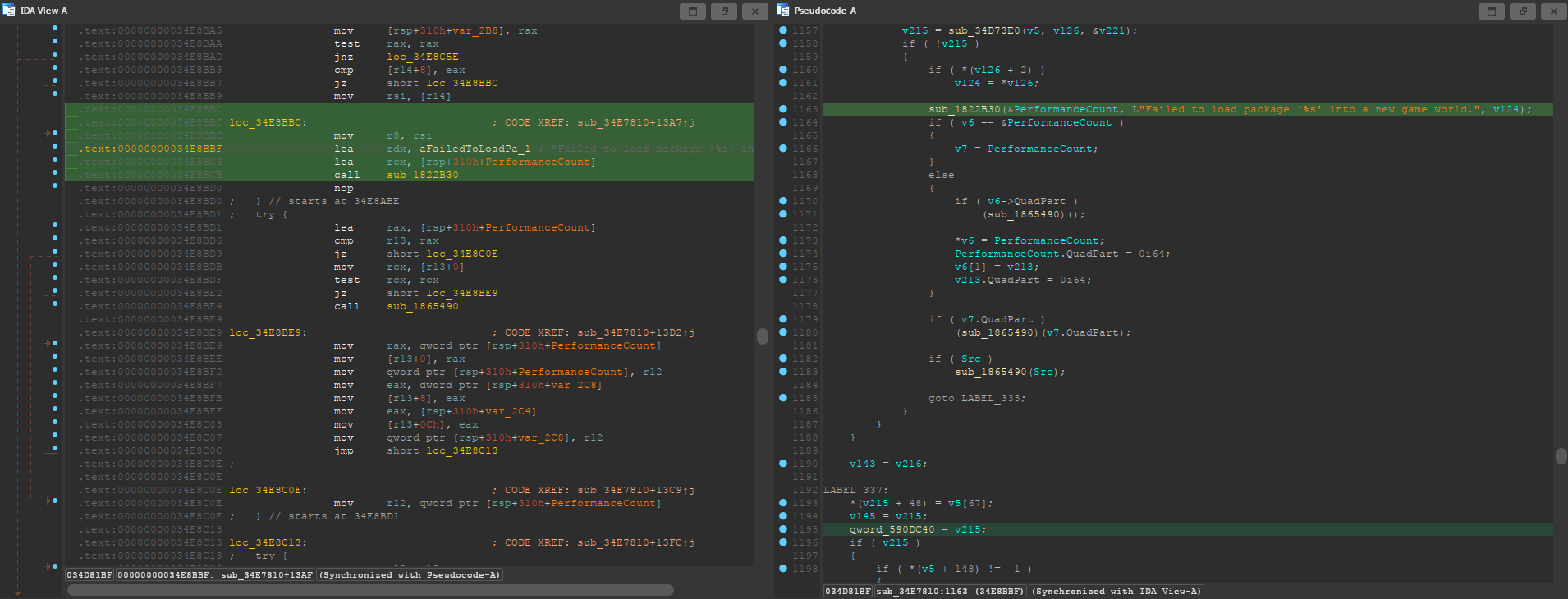Select the IDA View-A tab title
This screenshot has height=599, width=1568.
(x=44, y=11)
